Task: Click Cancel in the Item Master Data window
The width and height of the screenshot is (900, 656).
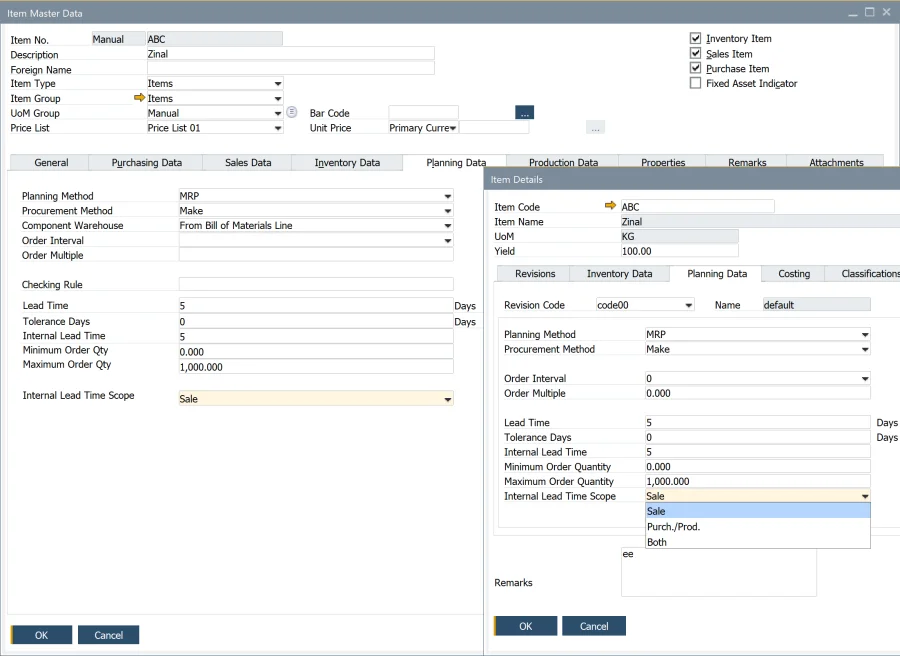Action: pos(108,635)
